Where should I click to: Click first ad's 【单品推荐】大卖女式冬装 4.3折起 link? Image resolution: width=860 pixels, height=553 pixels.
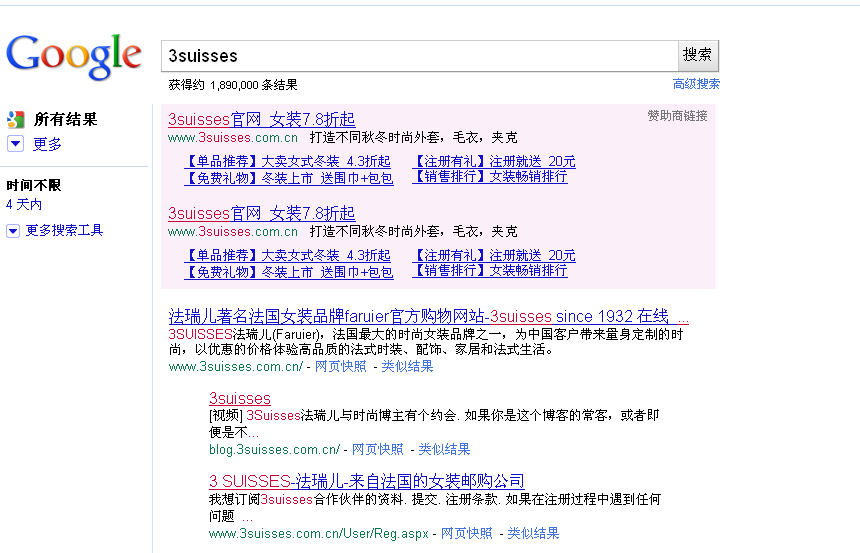[287, 161]
